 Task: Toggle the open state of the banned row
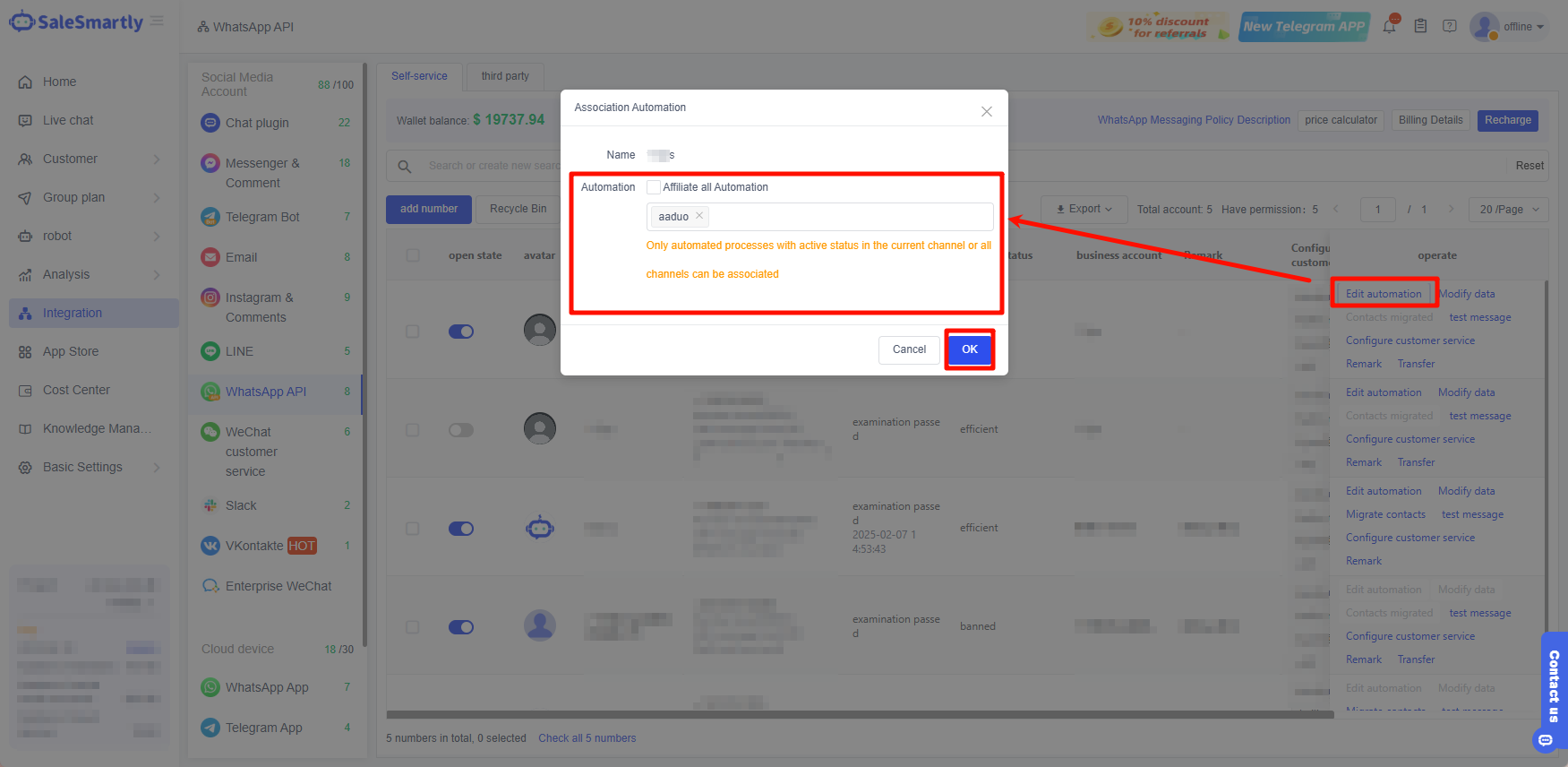pyautogui.click(x=461, y=627)
